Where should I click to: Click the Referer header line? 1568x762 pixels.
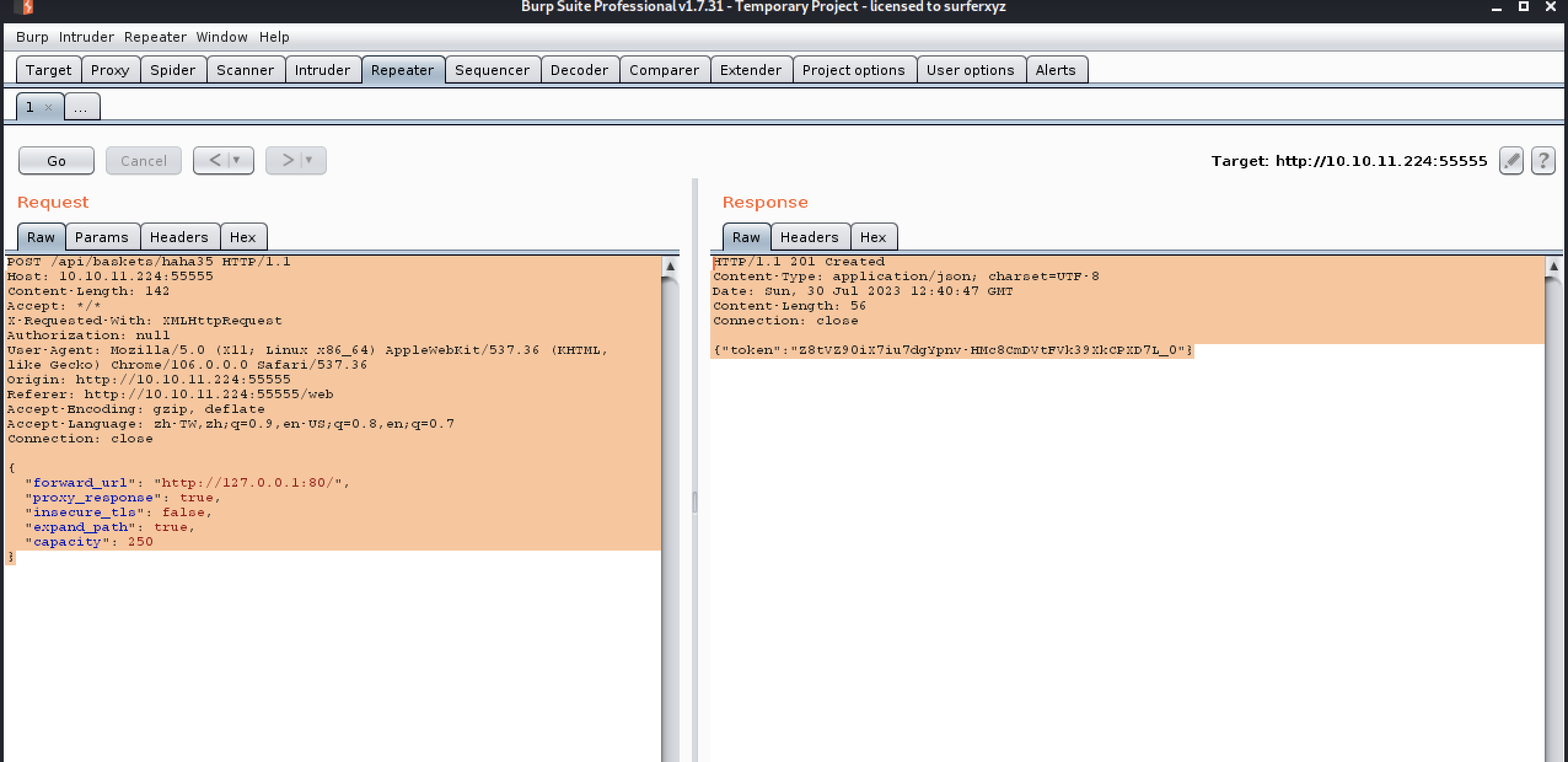[x=170, y=394]
